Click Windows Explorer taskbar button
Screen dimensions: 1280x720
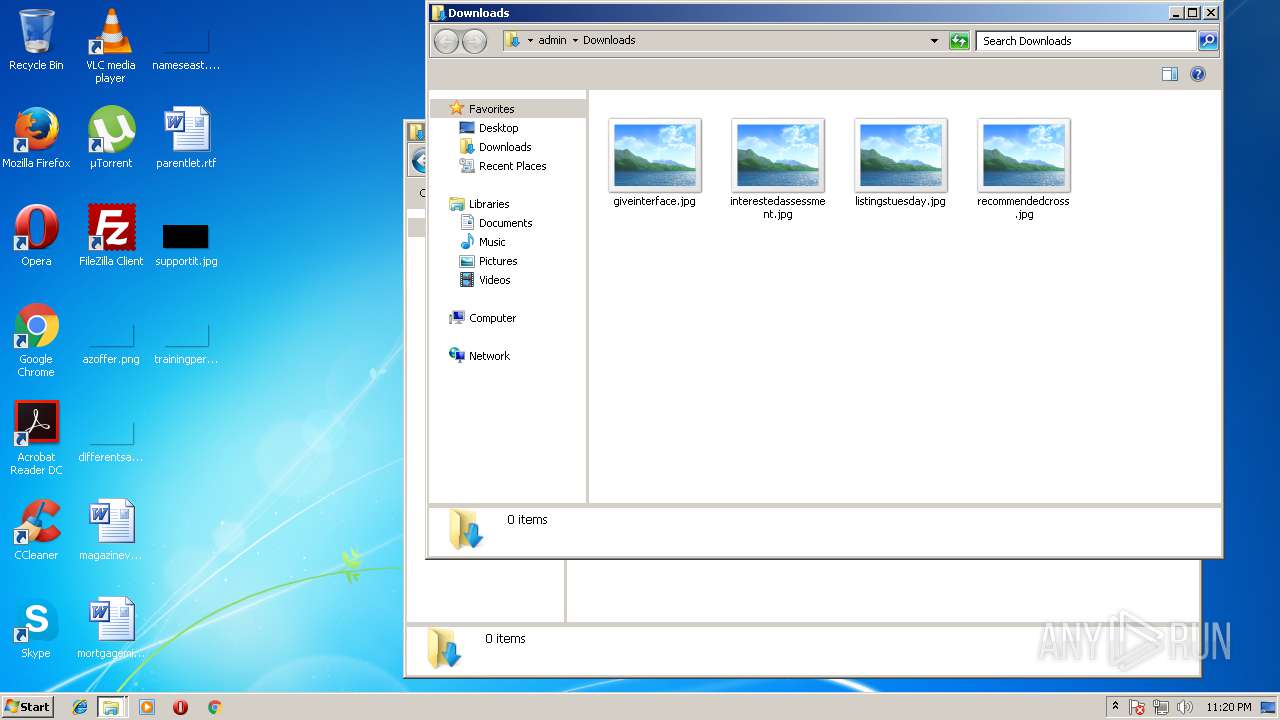tap(111, 707)
